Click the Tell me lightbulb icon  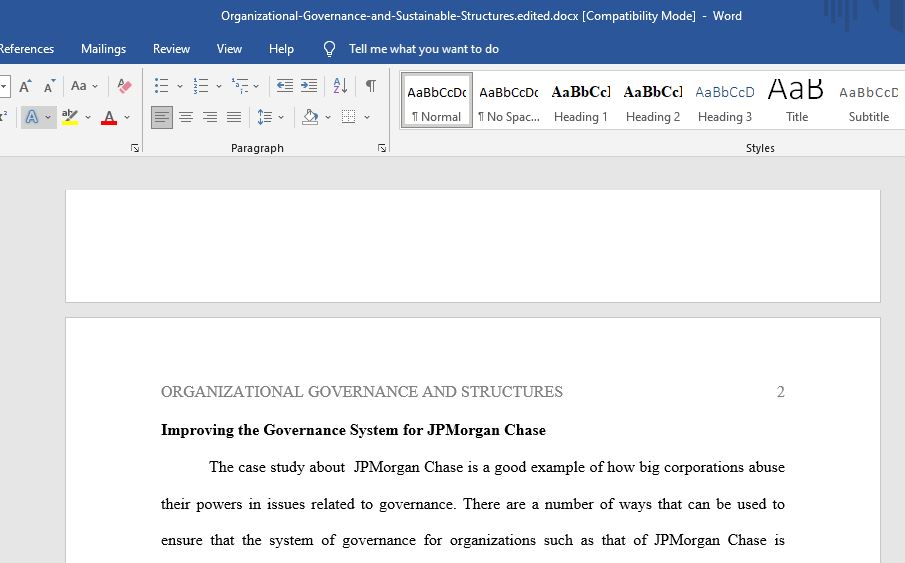point(329,49)
